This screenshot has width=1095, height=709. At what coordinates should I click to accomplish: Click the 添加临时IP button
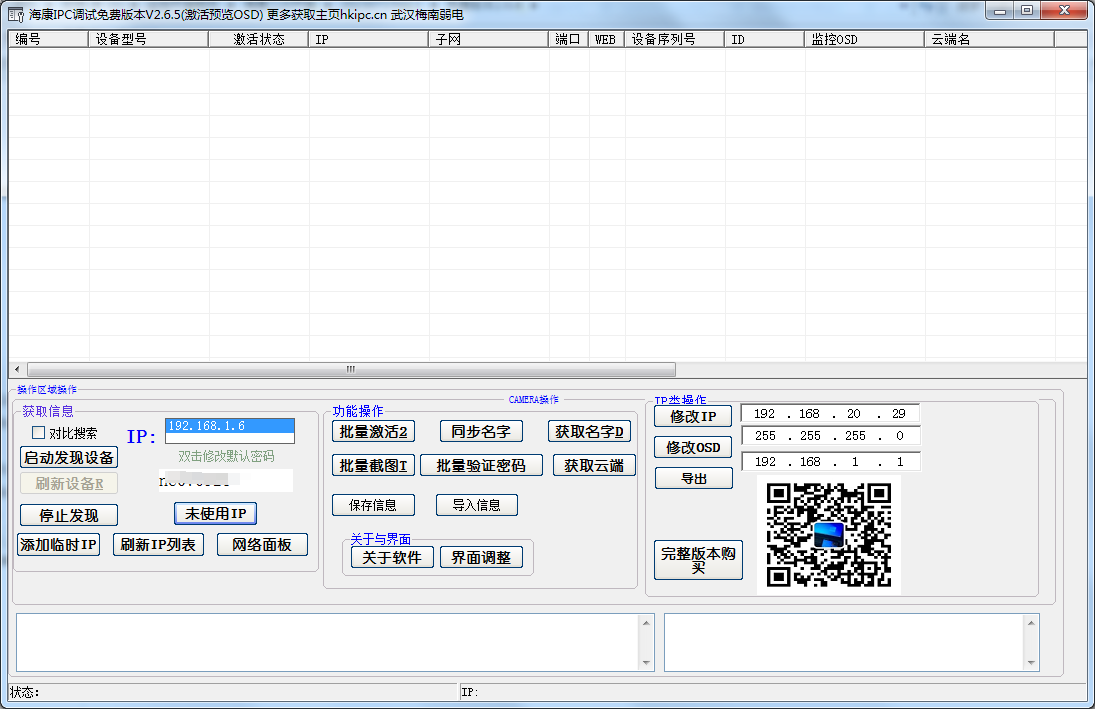tap(59, 544)
